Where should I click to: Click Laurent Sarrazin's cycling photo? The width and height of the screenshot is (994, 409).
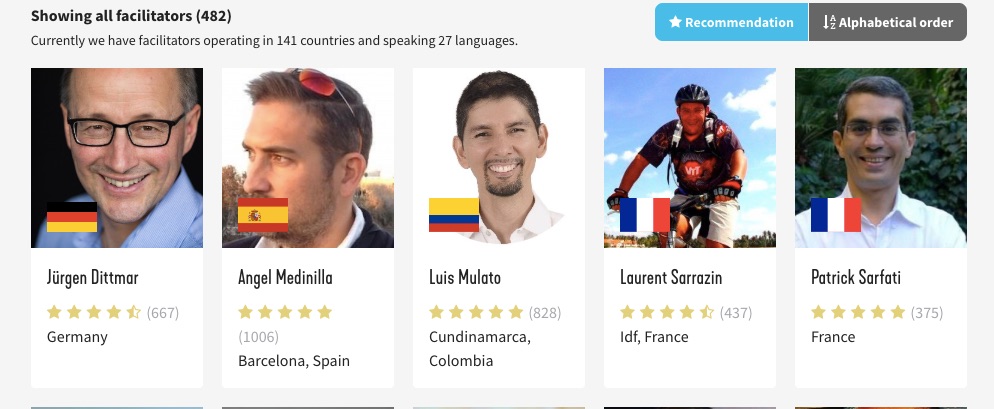pos(690,158)
